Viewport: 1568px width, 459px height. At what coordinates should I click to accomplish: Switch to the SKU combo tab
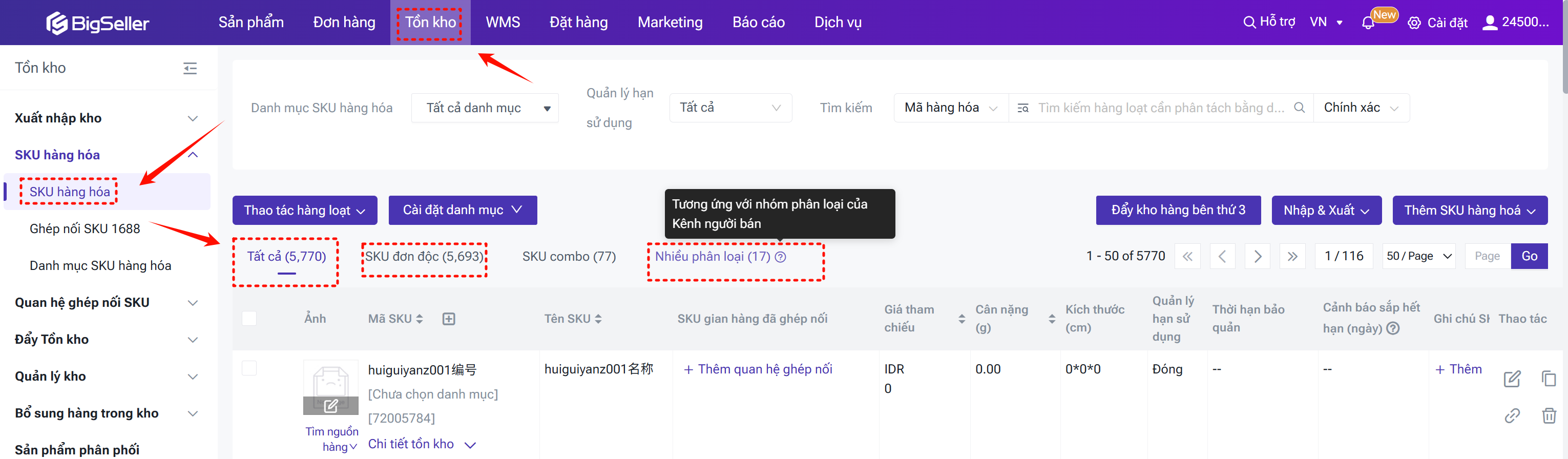[569, 256]
